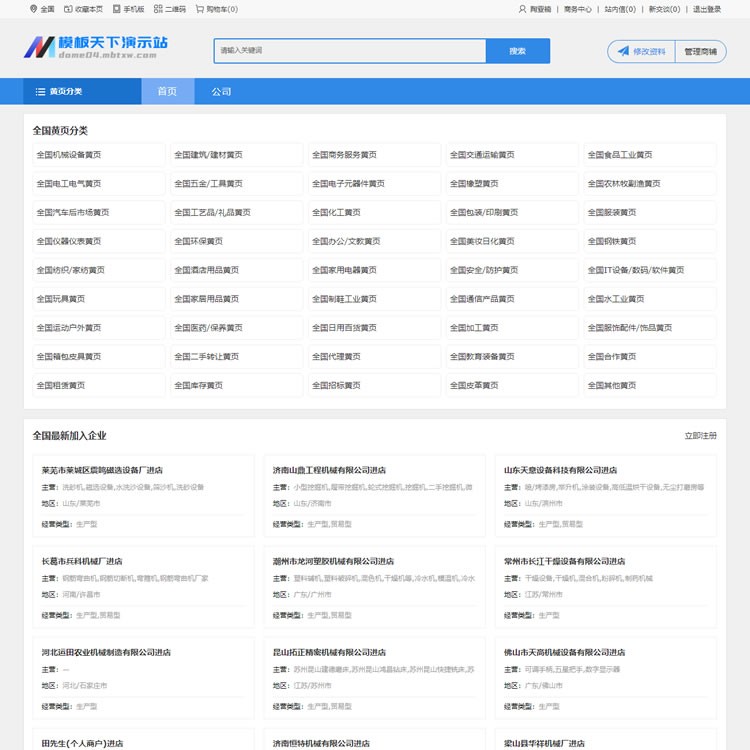The width and height of the screenshot is (750, 750).
Task: Open the 黄页分类 category menu
Action: [82, 91]
